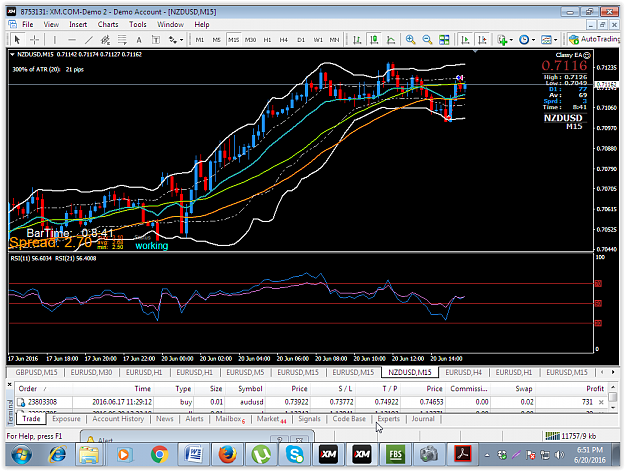Toggle chart shift
This screenshot has height=471, width=625.
pyautogui.click(x=482, y=40)
